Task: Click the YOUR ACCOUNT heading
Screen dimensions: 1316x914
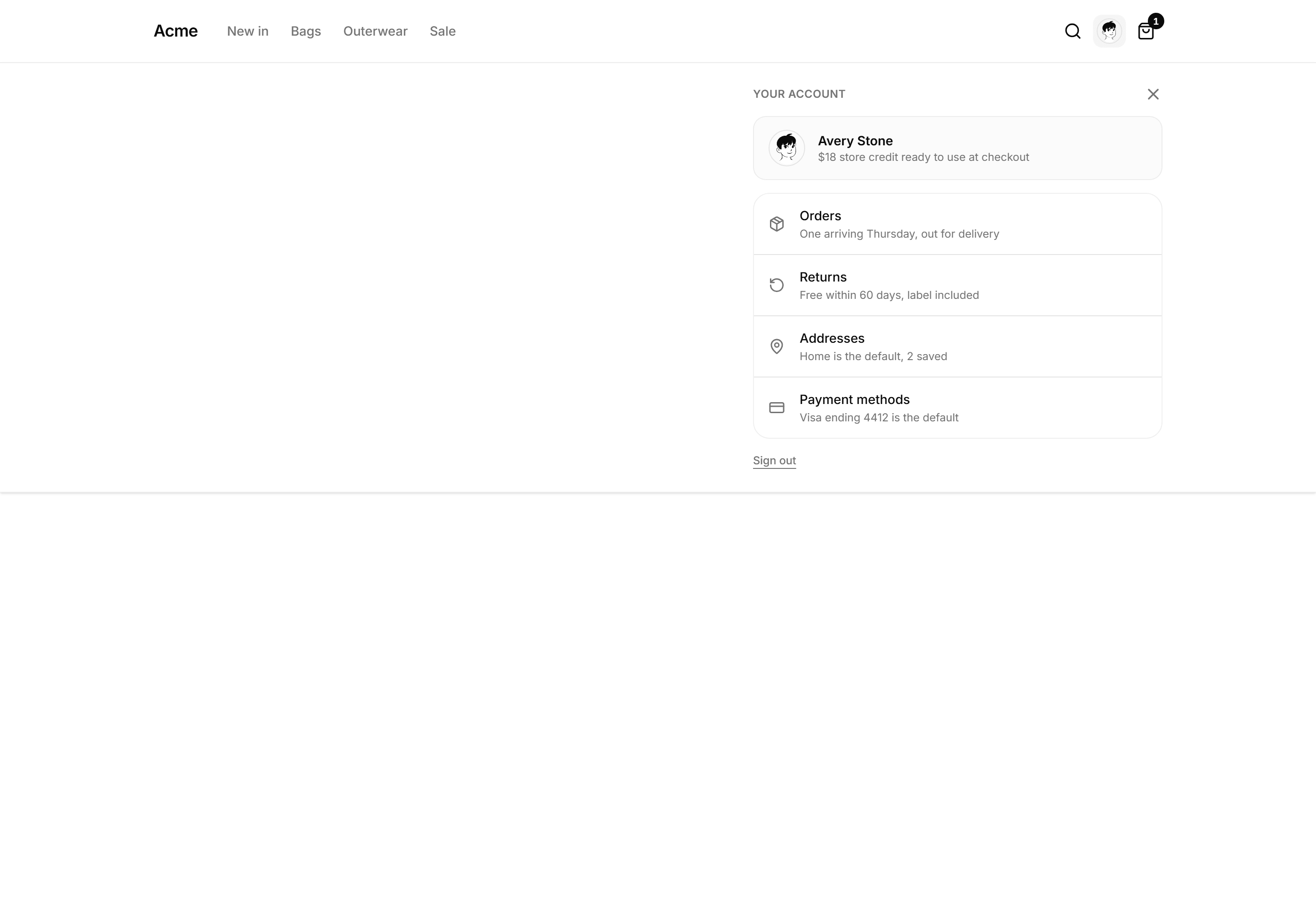Action: pos(799,94)
